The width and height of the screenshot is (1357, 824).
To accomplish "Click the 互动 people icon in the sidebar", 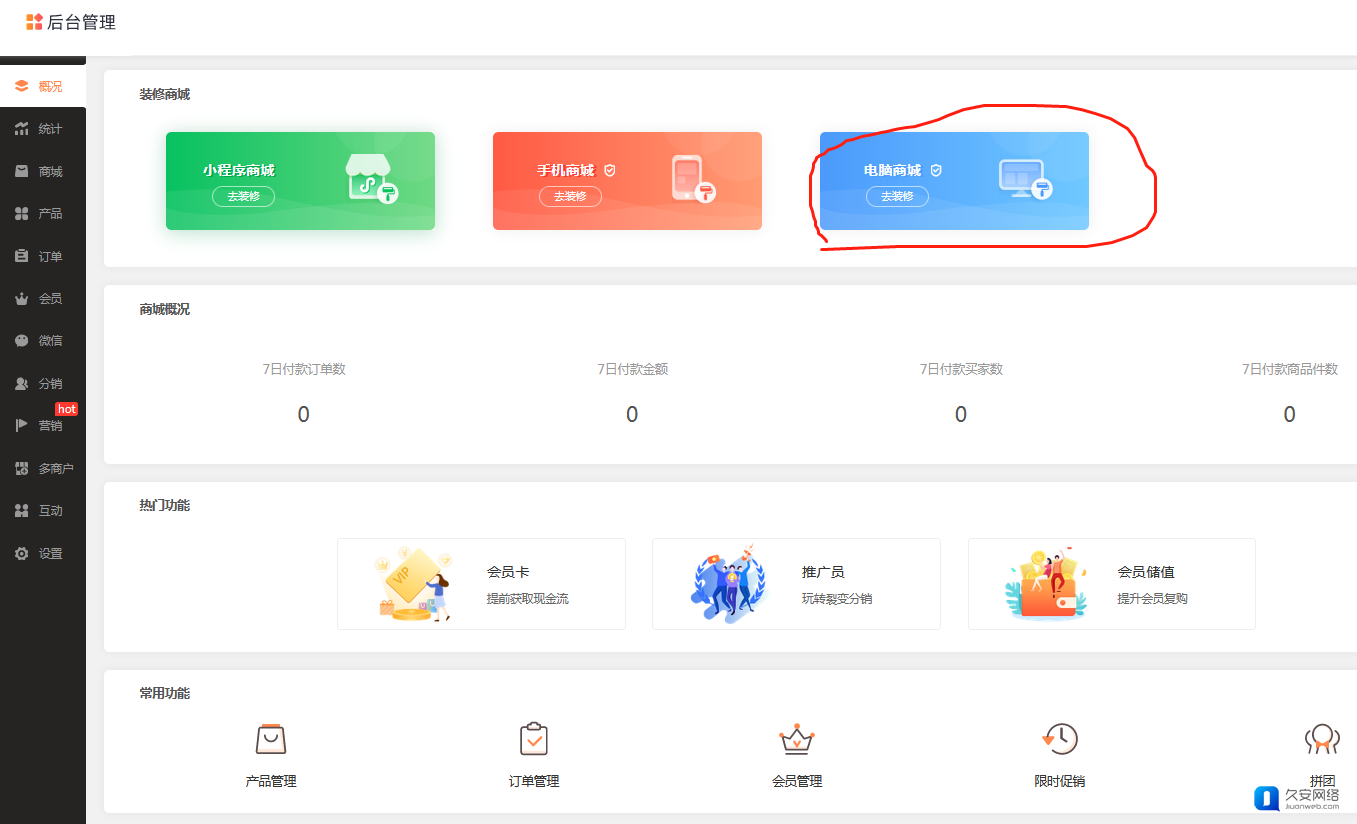I will pyautogui.click(x=21, y=510).
